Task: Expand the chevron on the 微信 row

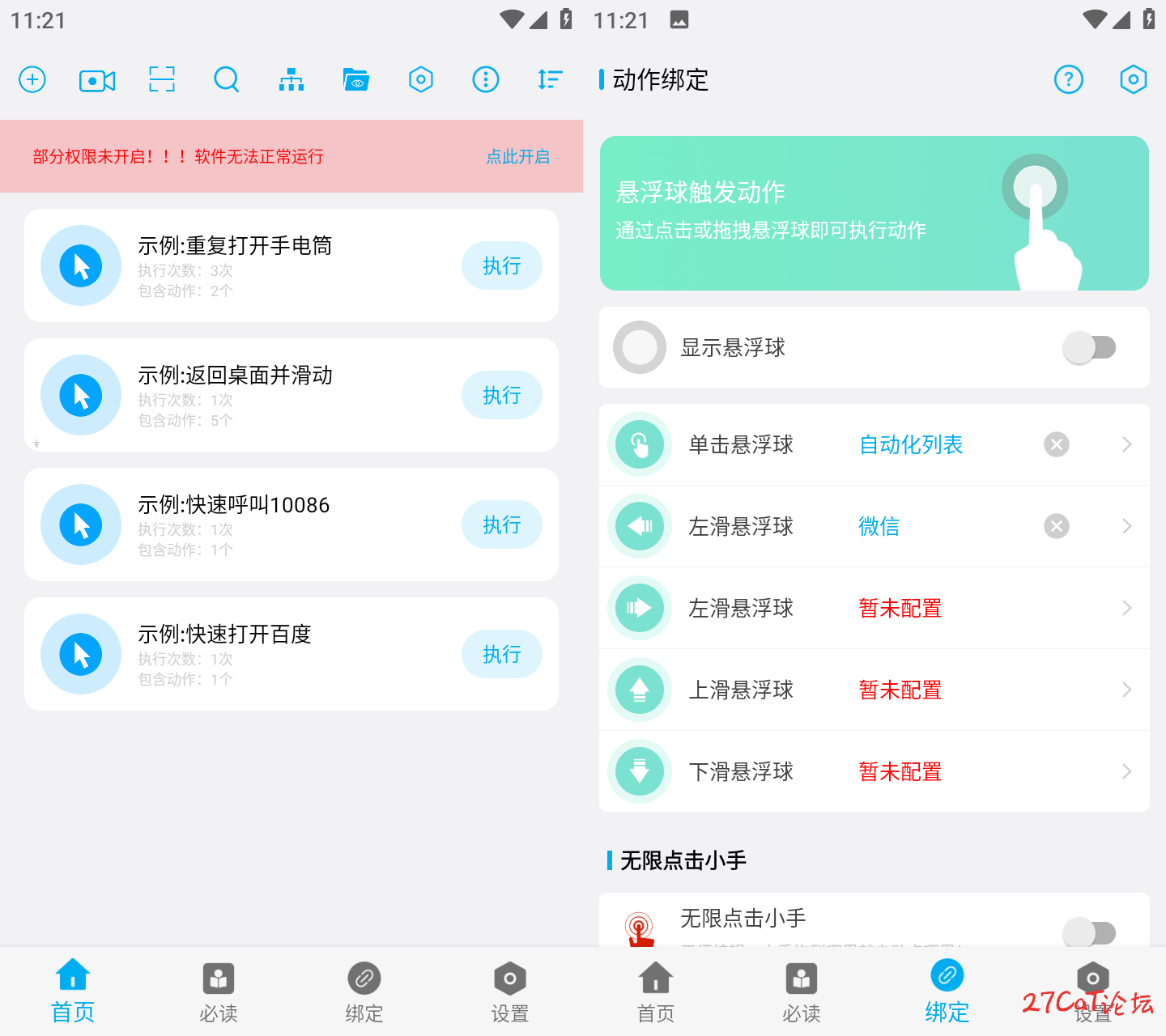Action: point(1127,526)
